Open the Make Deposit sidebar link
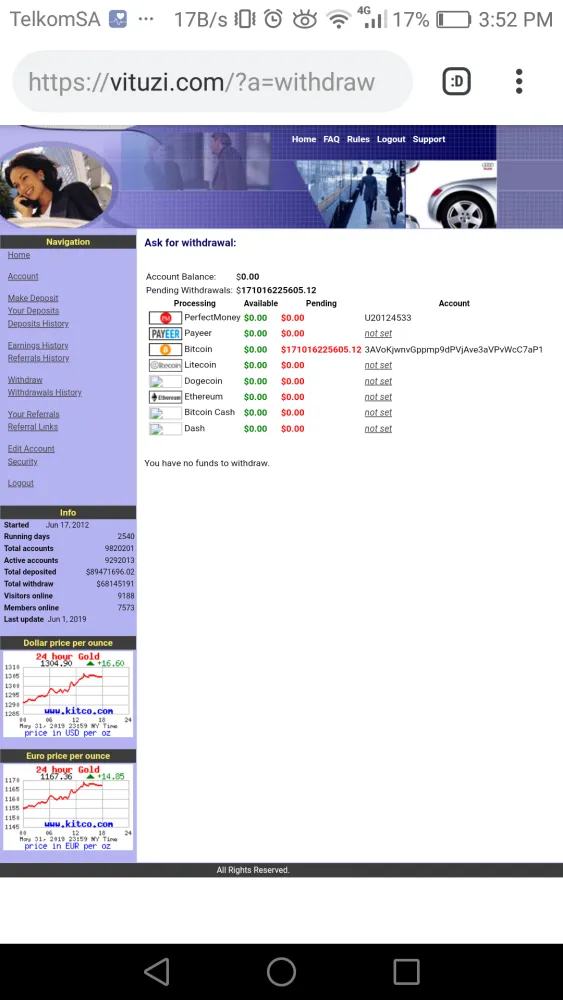The height and width of the screenshot is (1000, 563). pos(33,298)
